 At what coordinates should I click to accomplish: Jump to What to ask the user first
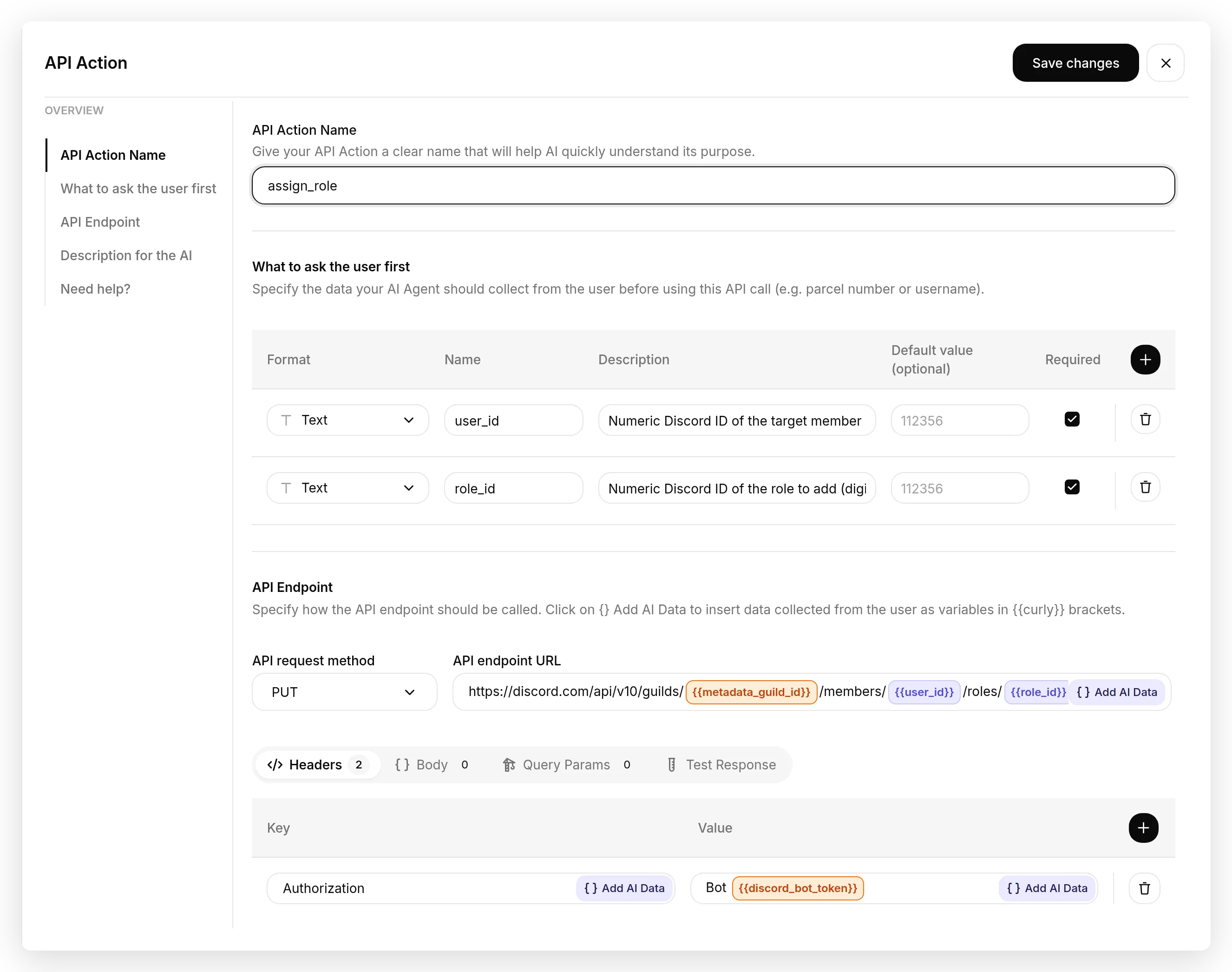coord(138,188)
